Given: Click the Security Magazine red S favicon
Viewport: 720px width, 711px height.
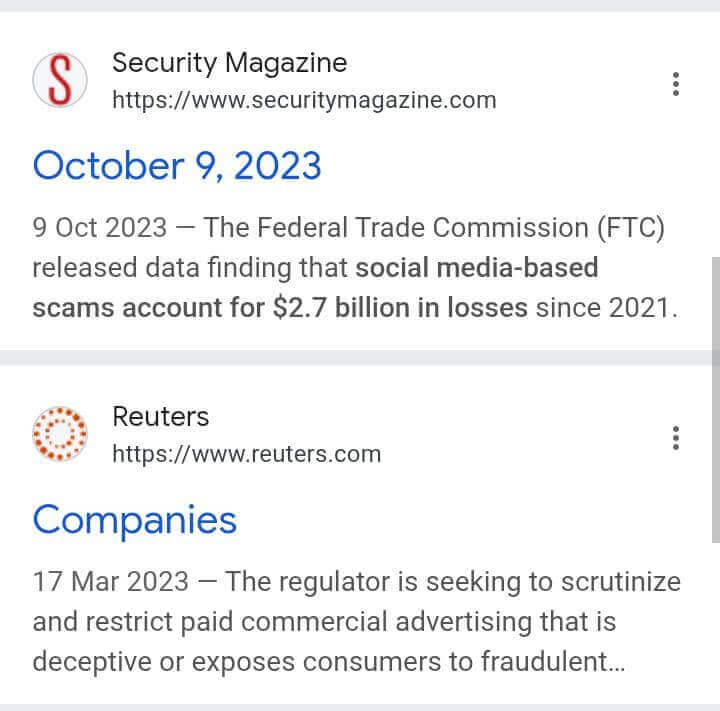Looking at the screenshot, I should tap(60, 80).
